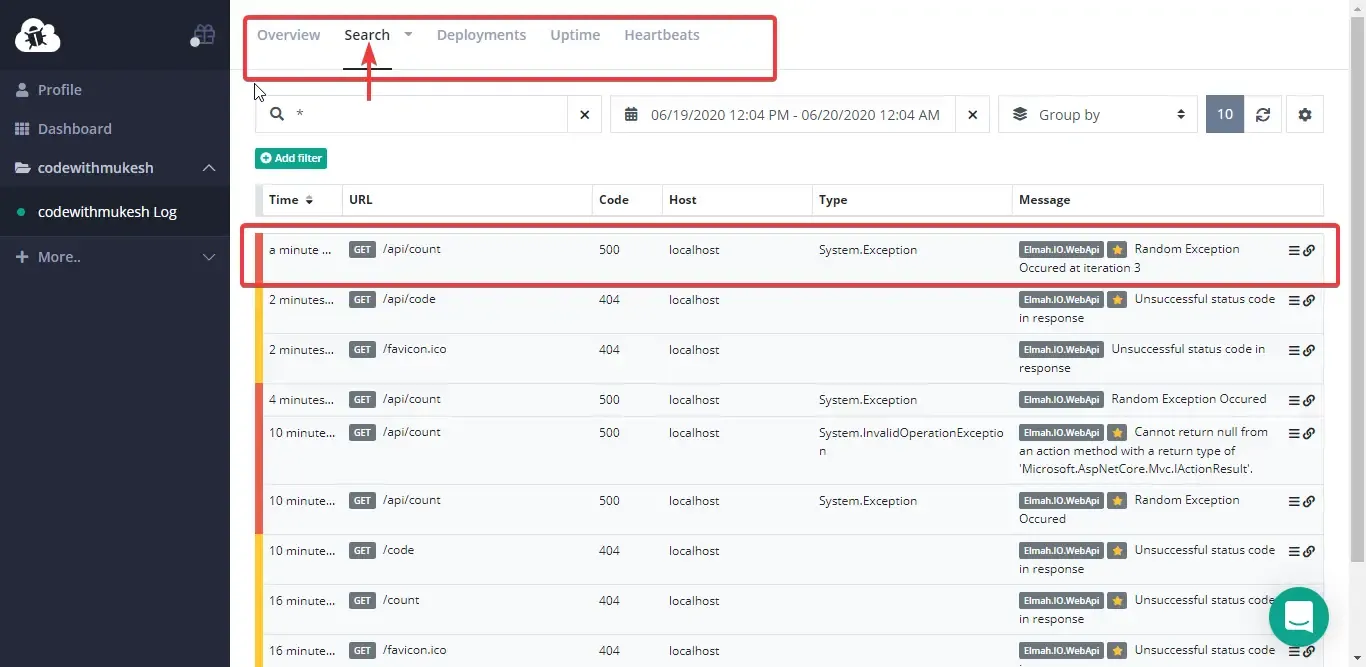The image size is (1366, 667).
Task: Open the Uptime tab
Action: click(x=574, y=34)
